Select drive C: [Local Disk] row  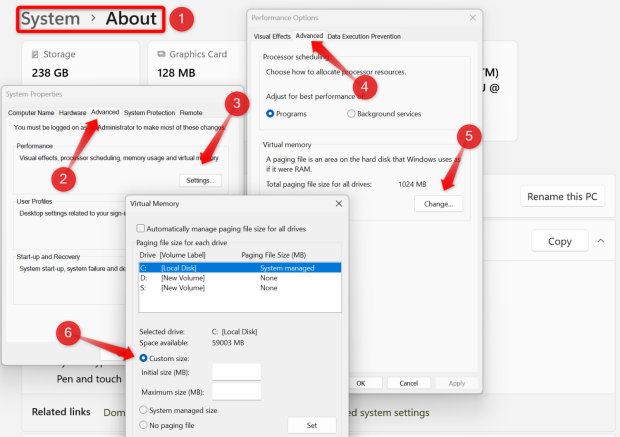(240, 268)
